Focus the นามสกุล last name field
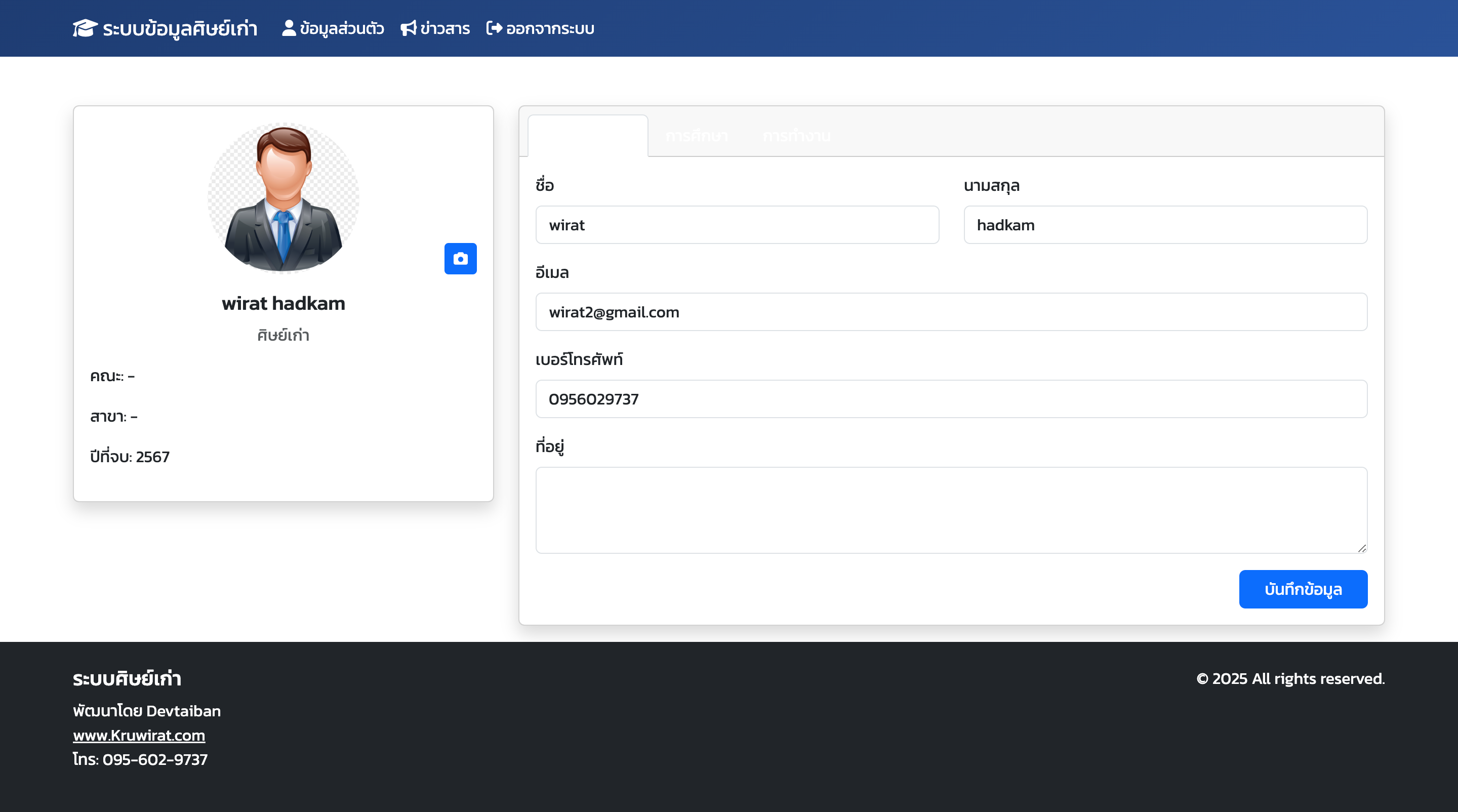 pyautogui.click(x=1165, y=225)
